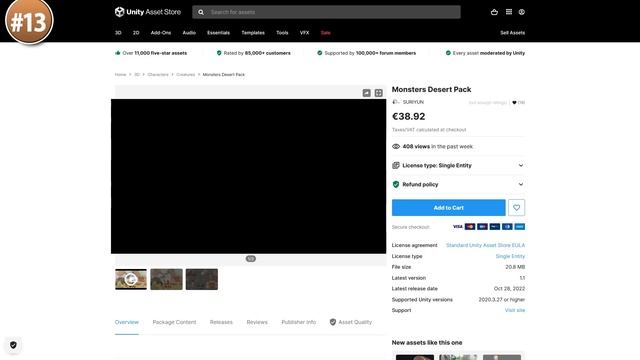Open the Add-Ons menu
The width and height of the screenshot is (640, 360).
161,33
